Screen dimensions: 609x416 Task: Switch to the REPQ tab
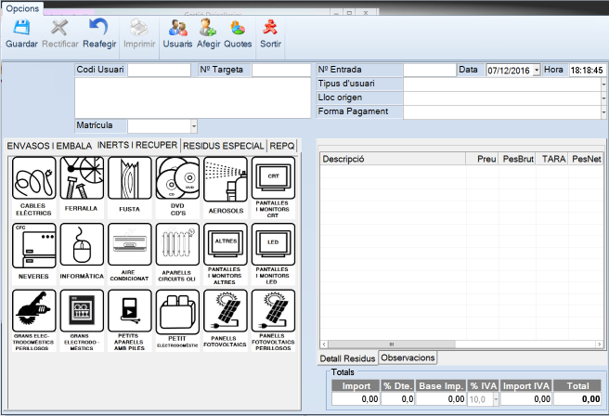coord(282,146)
